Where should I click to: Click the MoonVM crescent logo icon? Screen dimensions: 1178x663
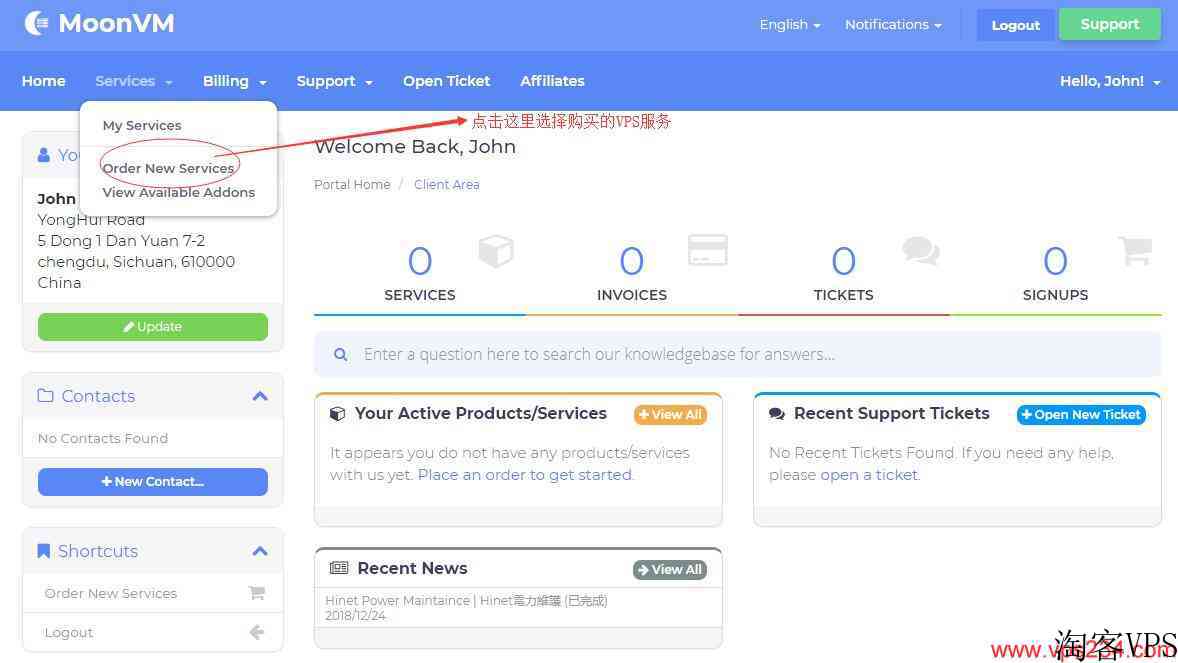(x=36, y=23)
